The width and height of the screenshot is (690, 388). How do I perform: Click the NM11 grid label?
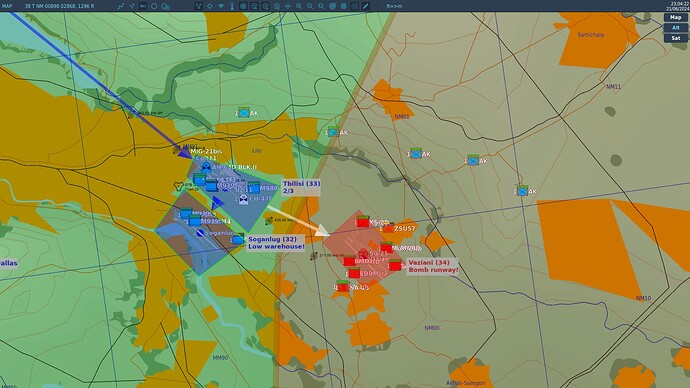613,87
